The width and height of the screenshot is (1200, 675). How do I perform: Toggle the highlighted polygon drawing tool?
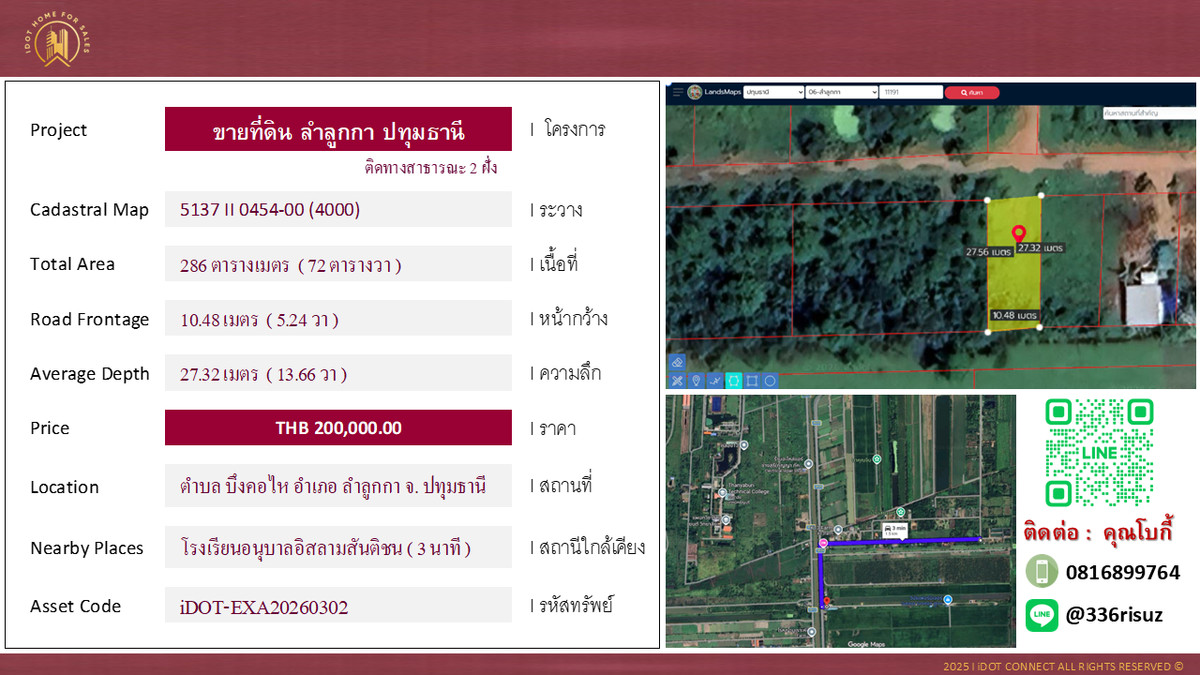click(x=733, y=380)
